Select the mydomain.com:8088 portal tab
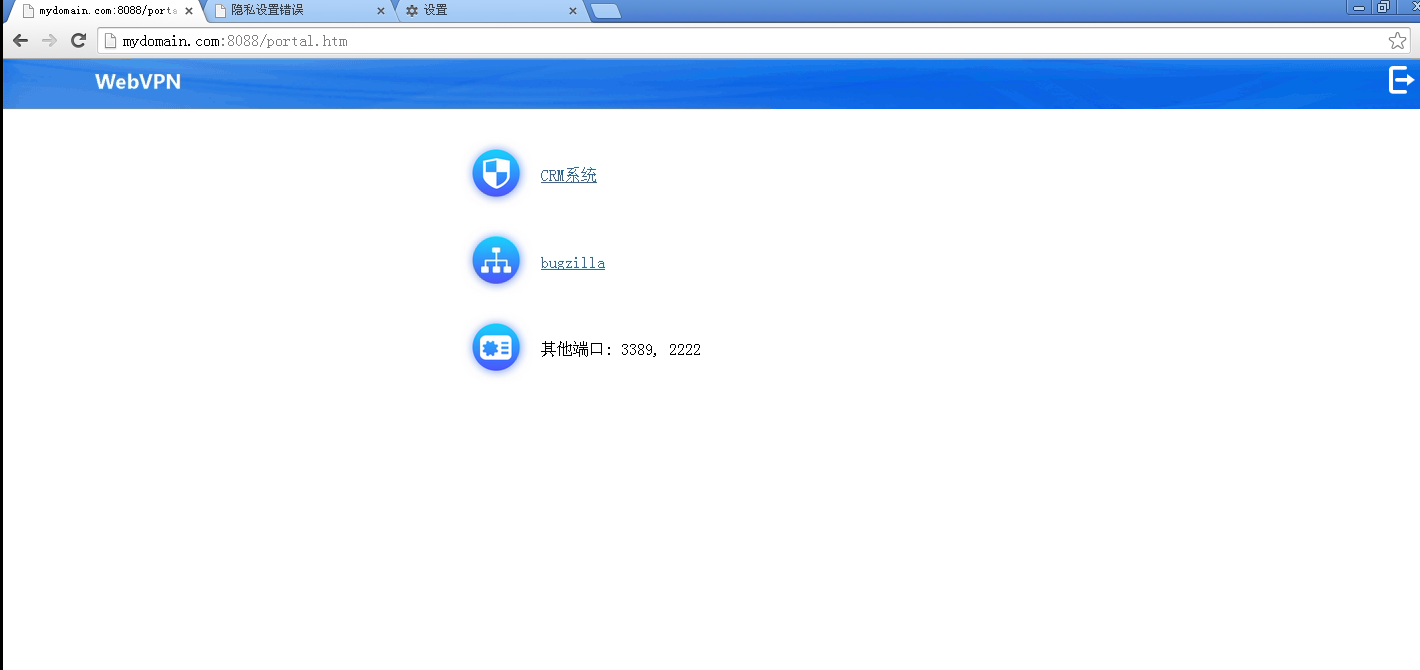1420x670 pixels. click(100, 10)
